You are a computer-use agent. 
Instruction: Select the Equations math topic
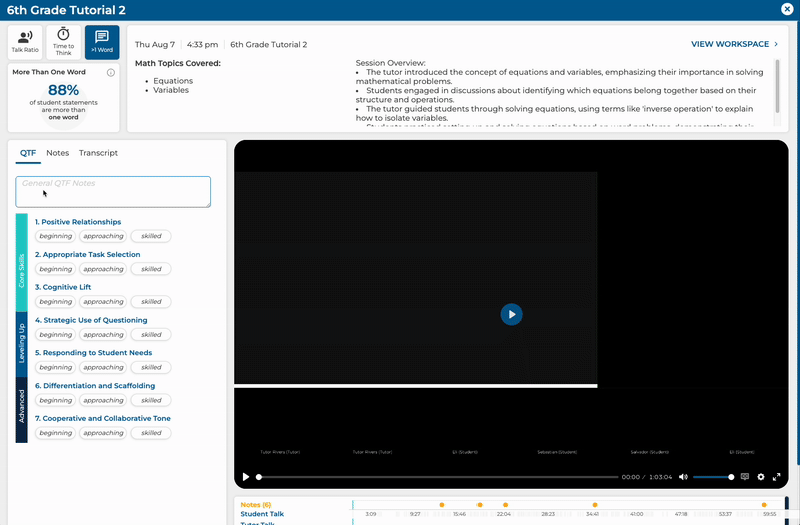click(173, 81)
